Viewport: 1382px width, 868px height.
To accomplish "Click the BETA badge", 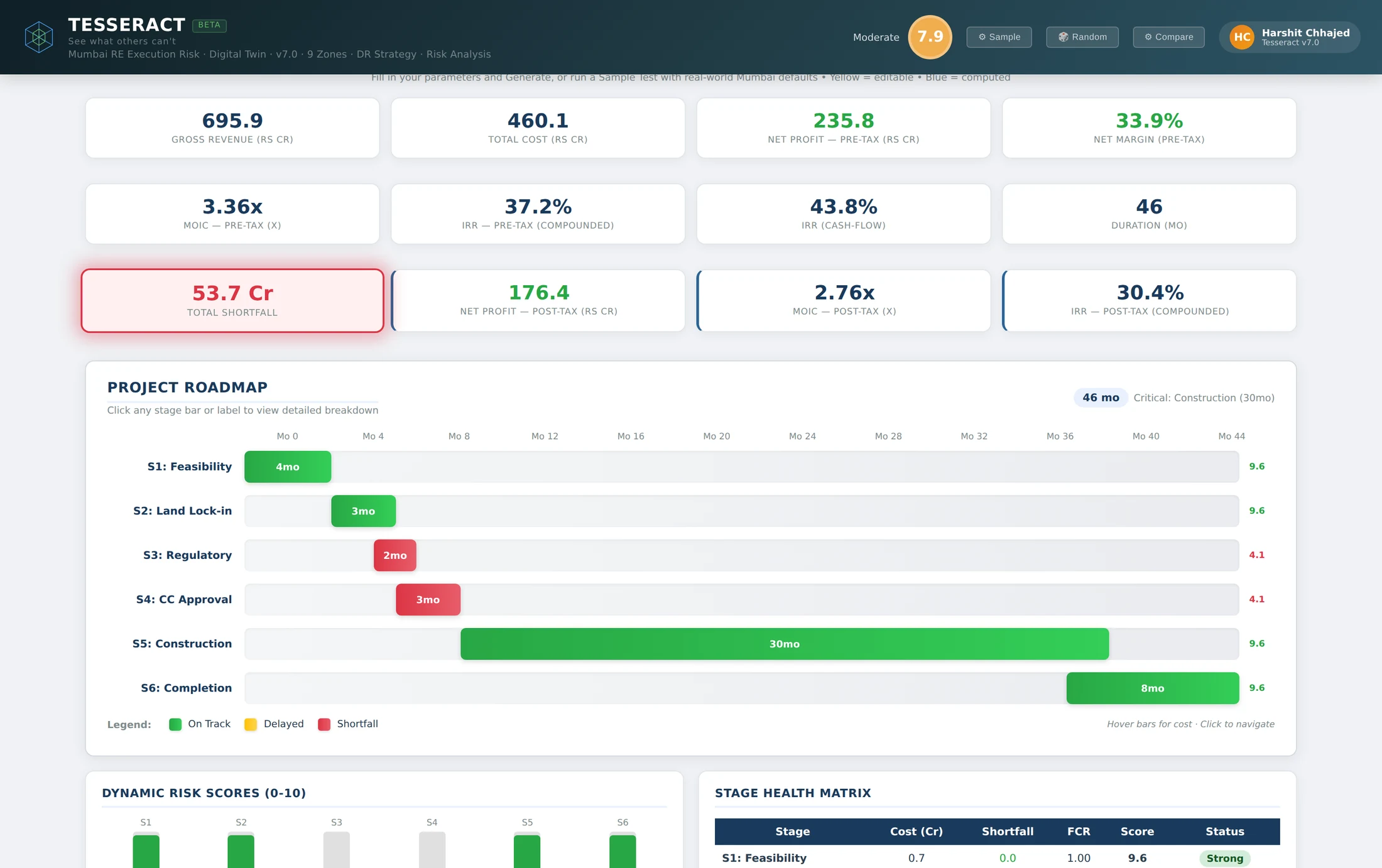I will (209, 25).
